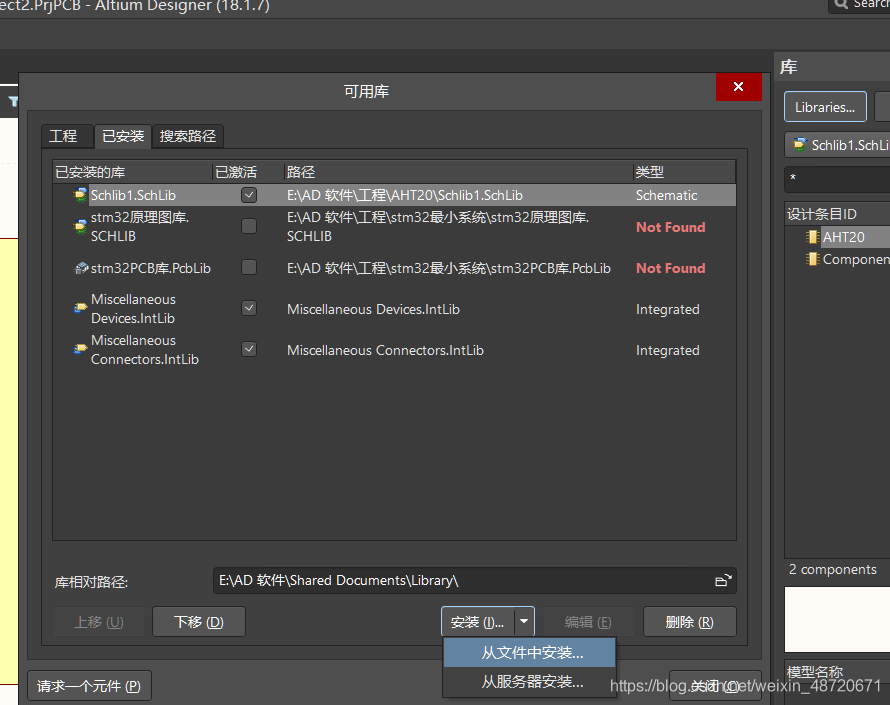Sort by 已安装的库 column header
This screenshot has width=890, height=705.
click(x=133, y=172)
